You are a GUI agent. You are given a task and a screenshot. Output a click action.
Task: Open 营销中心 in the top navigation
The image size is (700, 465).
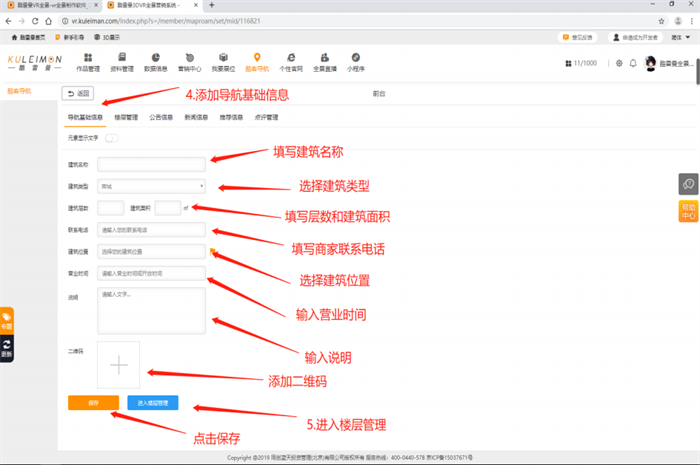[190, 62]
